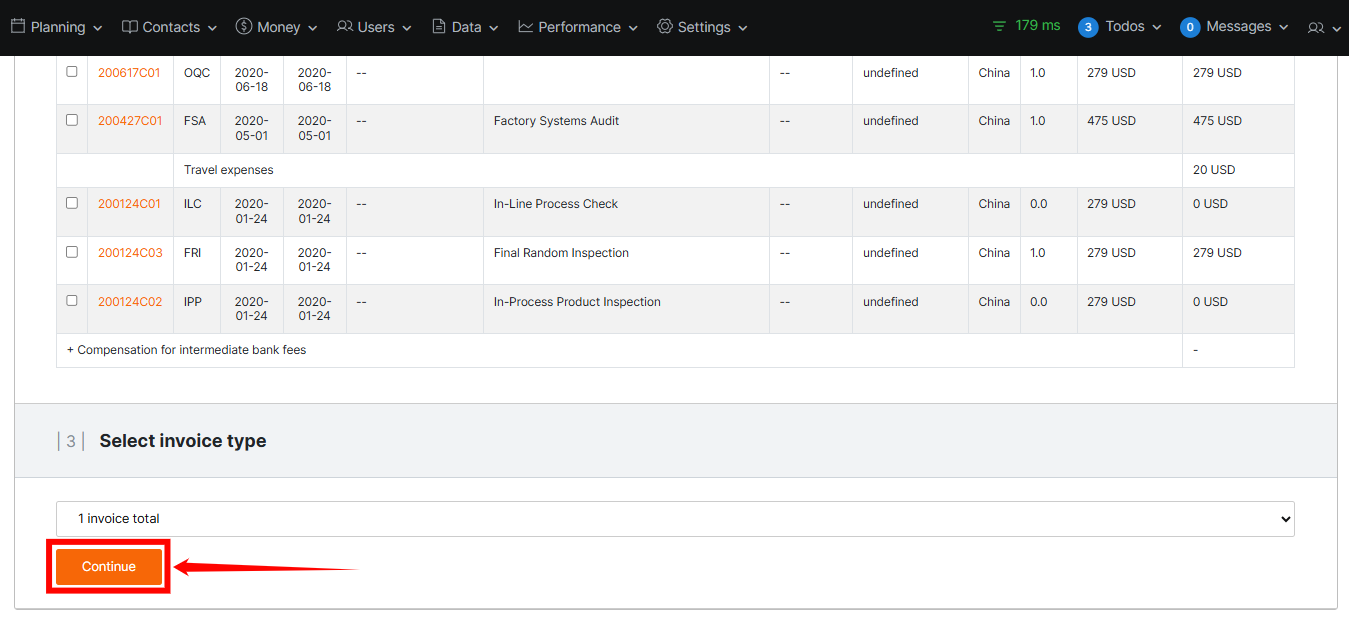Open the Planning calendar icon
Screen dimensions: 1349x631
(17, 26)
